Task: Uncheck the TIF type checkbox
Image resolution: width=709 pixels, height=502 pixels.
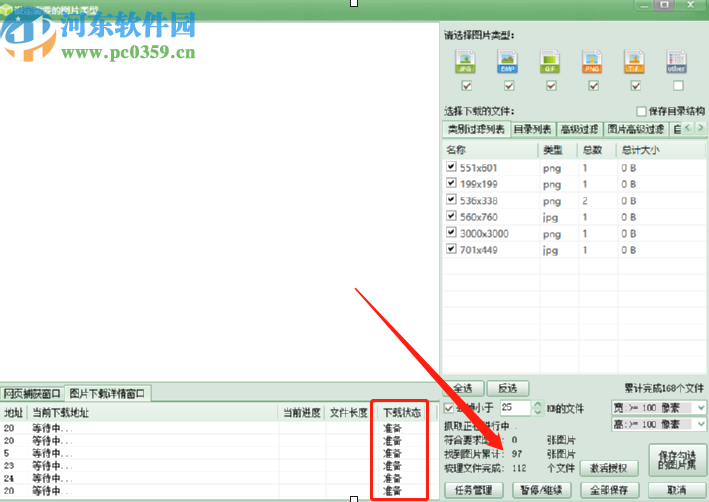Action: coord(636,85)
